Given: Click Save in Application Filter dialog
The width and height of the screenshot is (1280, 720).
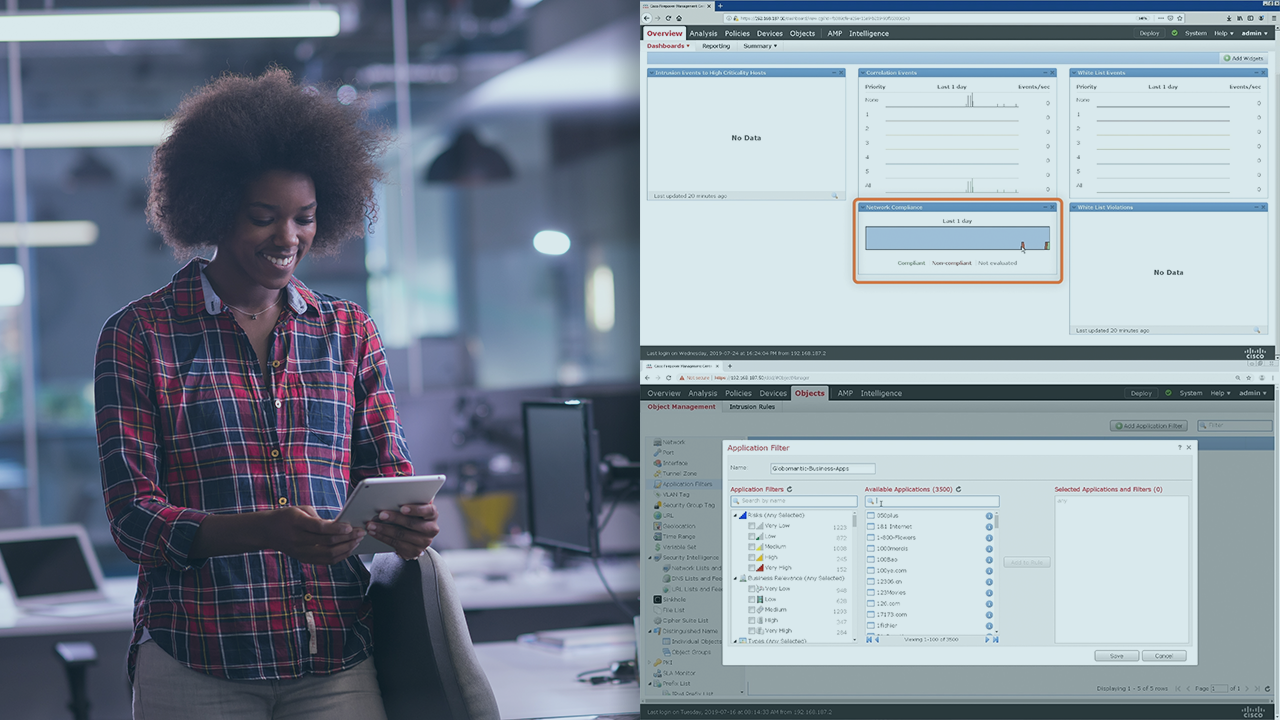Looking at the screenshot, I should pos(1116,656).
